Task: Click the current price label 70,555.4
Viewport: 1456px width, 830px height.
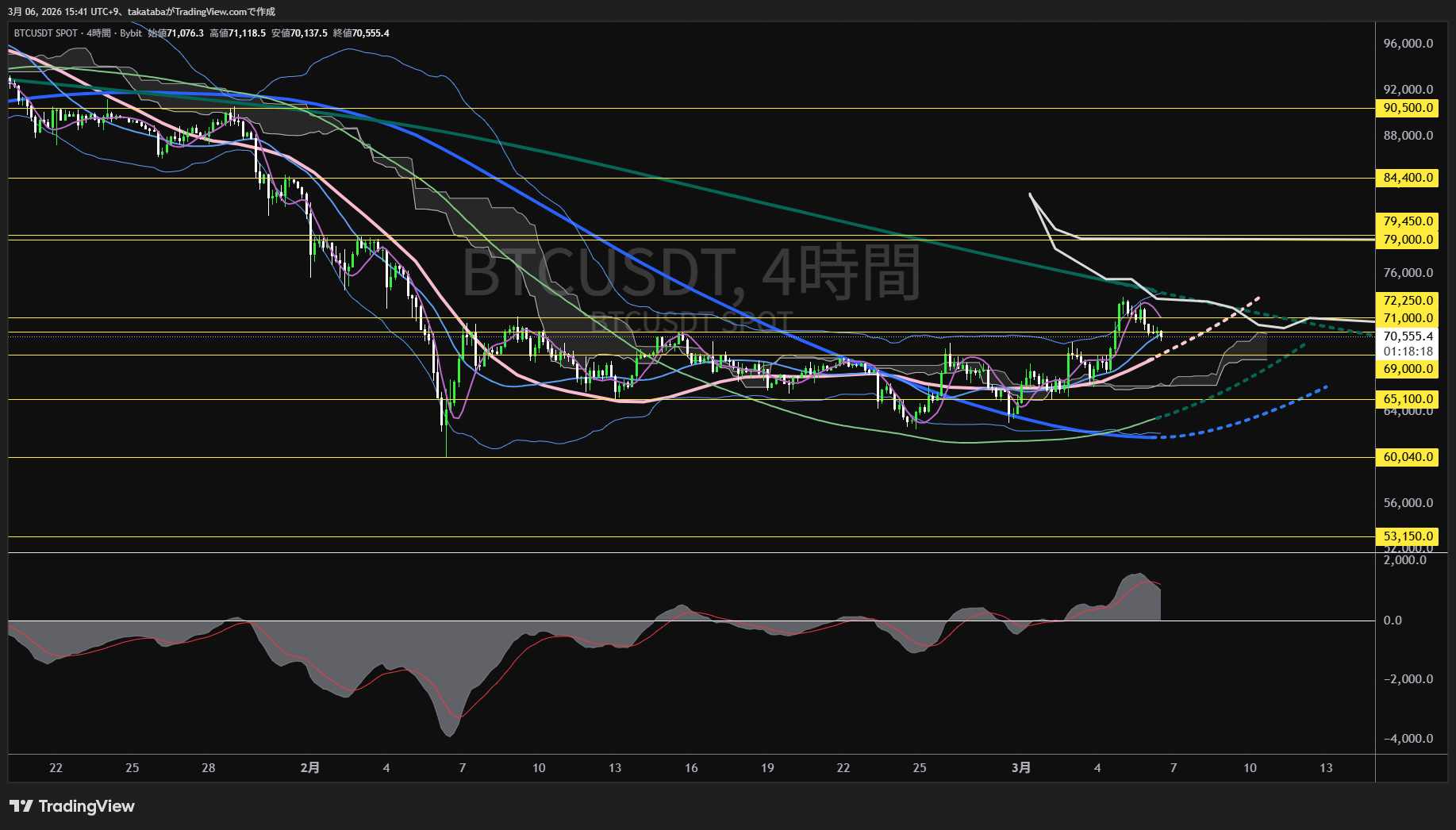Action: 1408,336
